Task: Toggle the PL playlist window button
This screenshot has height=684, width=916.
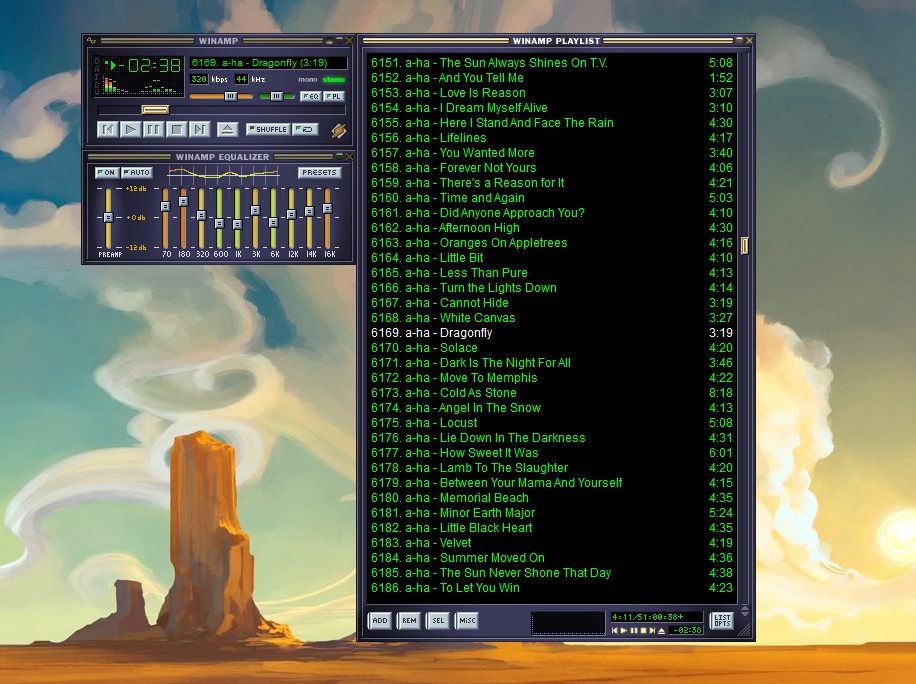Action: 334,96
